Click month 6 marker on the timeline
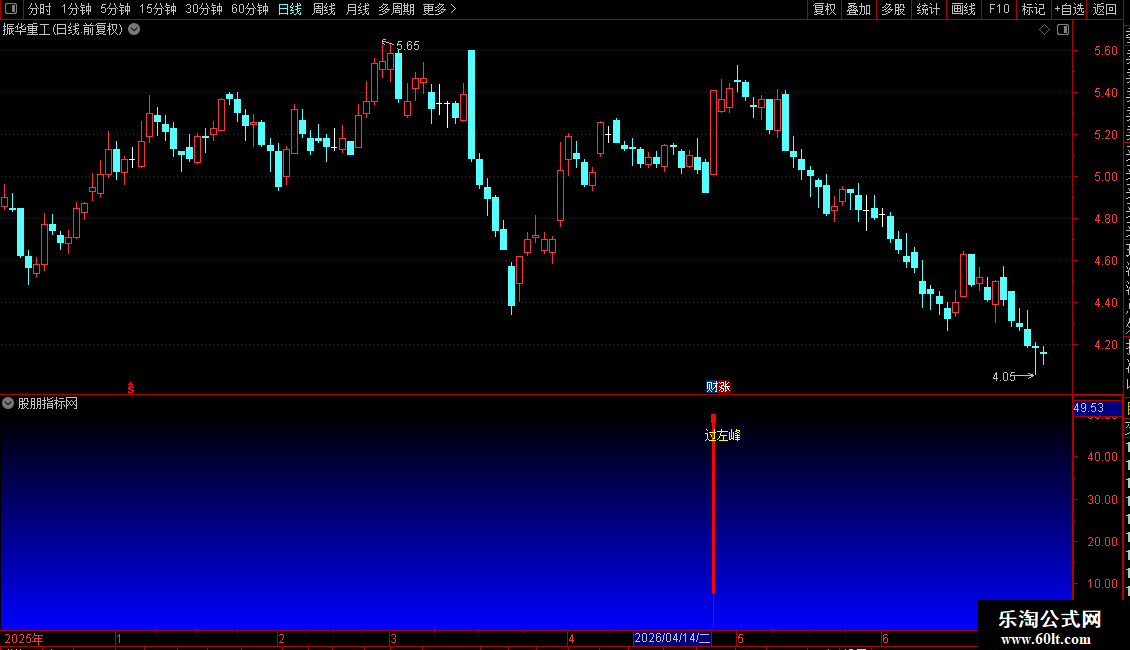The image size is (1130, 650). pyautogui.click(x=885, y=639)
